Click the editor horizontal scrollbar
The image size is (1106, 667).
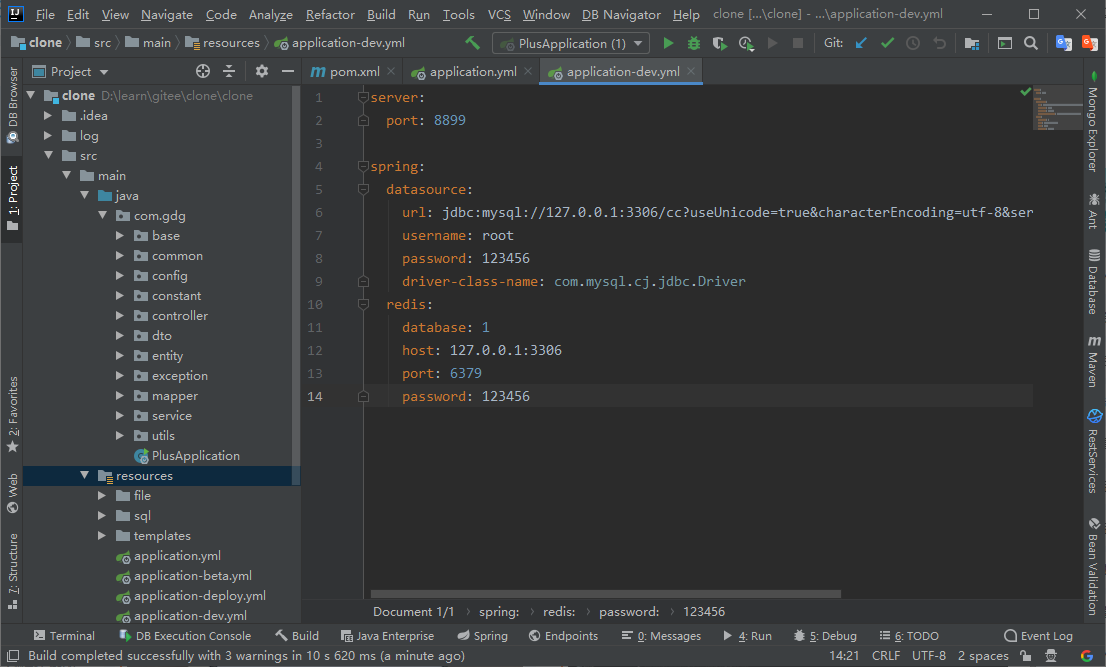coord(605,594)
